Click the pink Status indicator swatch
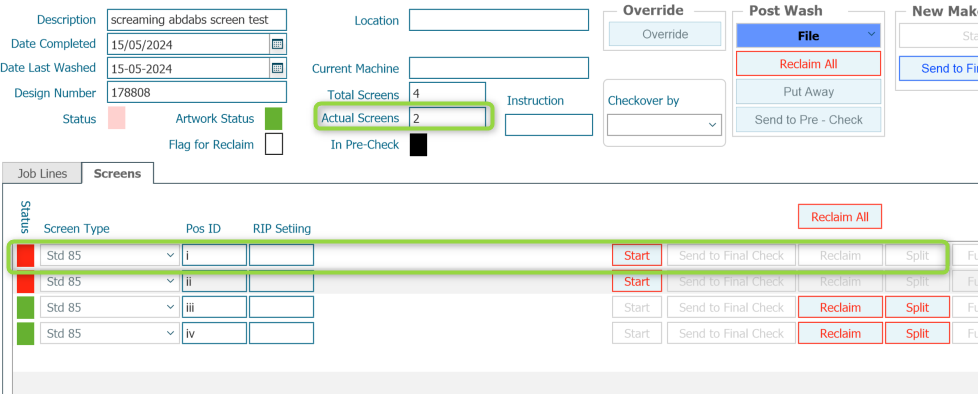978x394 pixels. 117,118
